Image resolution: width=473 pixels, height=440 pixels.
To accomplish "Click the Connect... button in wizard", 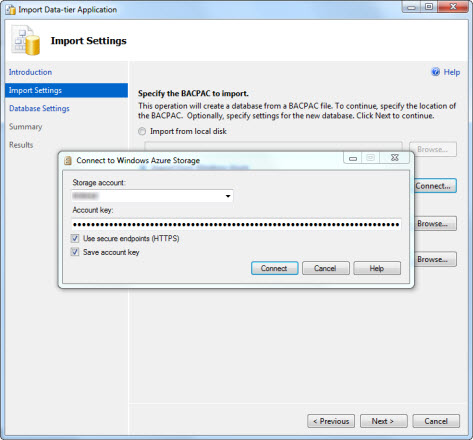I will (x=435, y=186).
